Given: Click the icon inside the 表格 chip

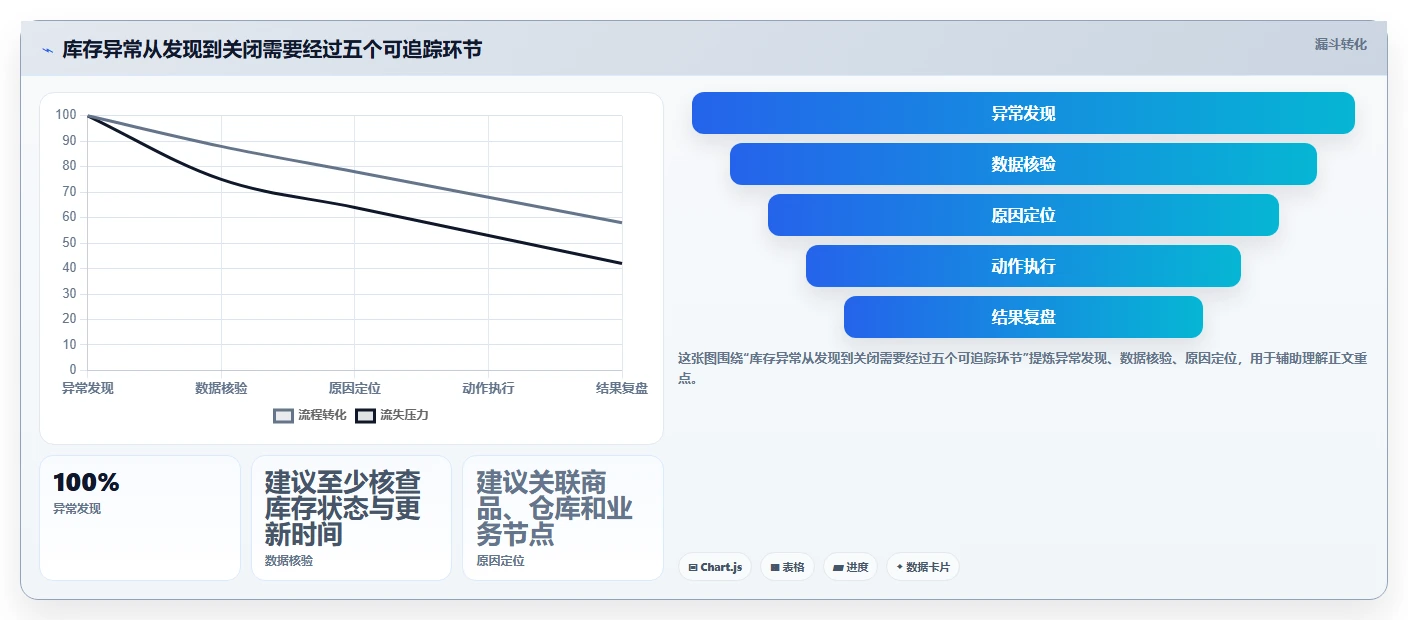Looking at the screenshot, I should [775, 567].
